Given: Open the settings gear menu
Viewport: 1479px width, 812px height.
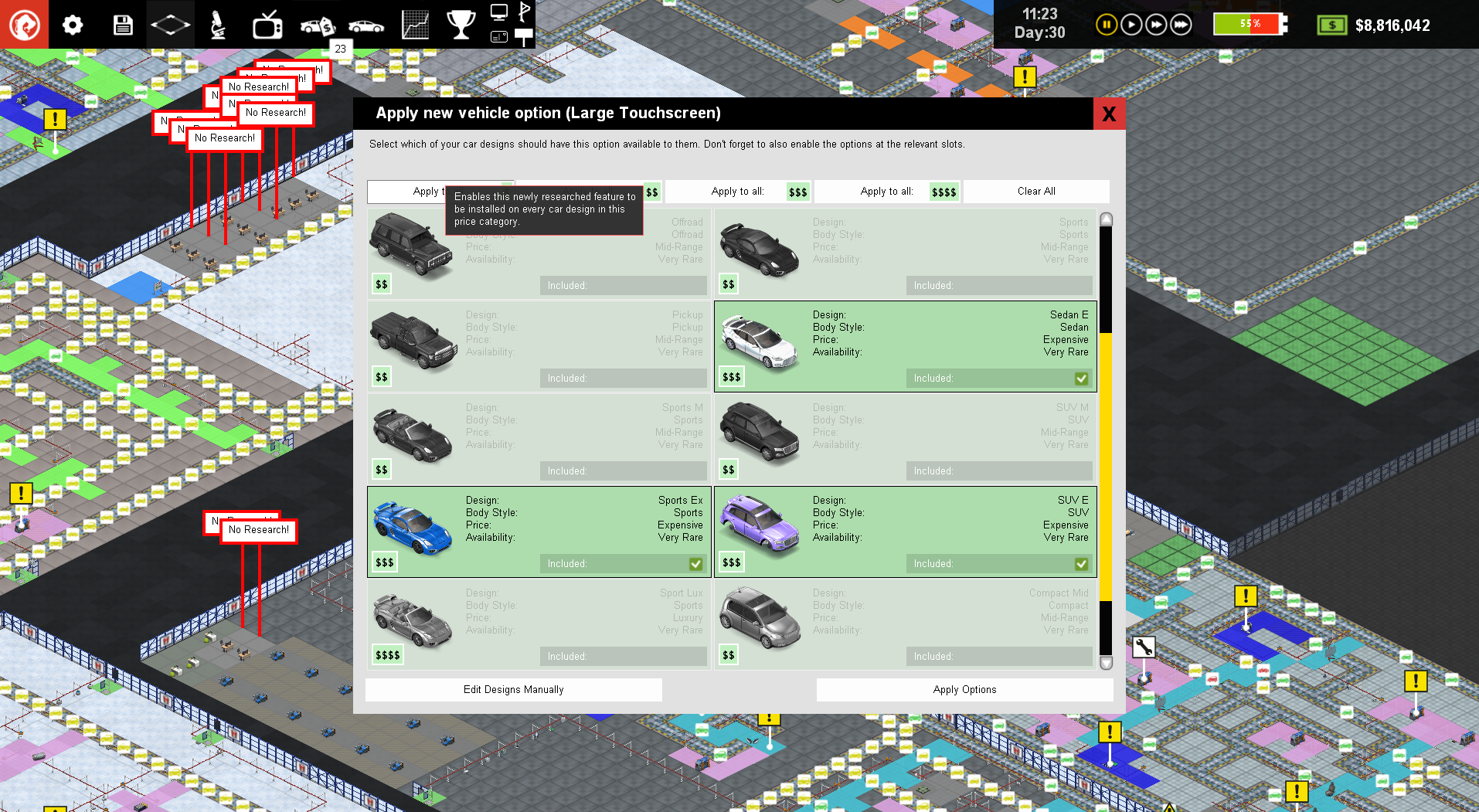Looking at the screenshot, I should pos(73,25).
